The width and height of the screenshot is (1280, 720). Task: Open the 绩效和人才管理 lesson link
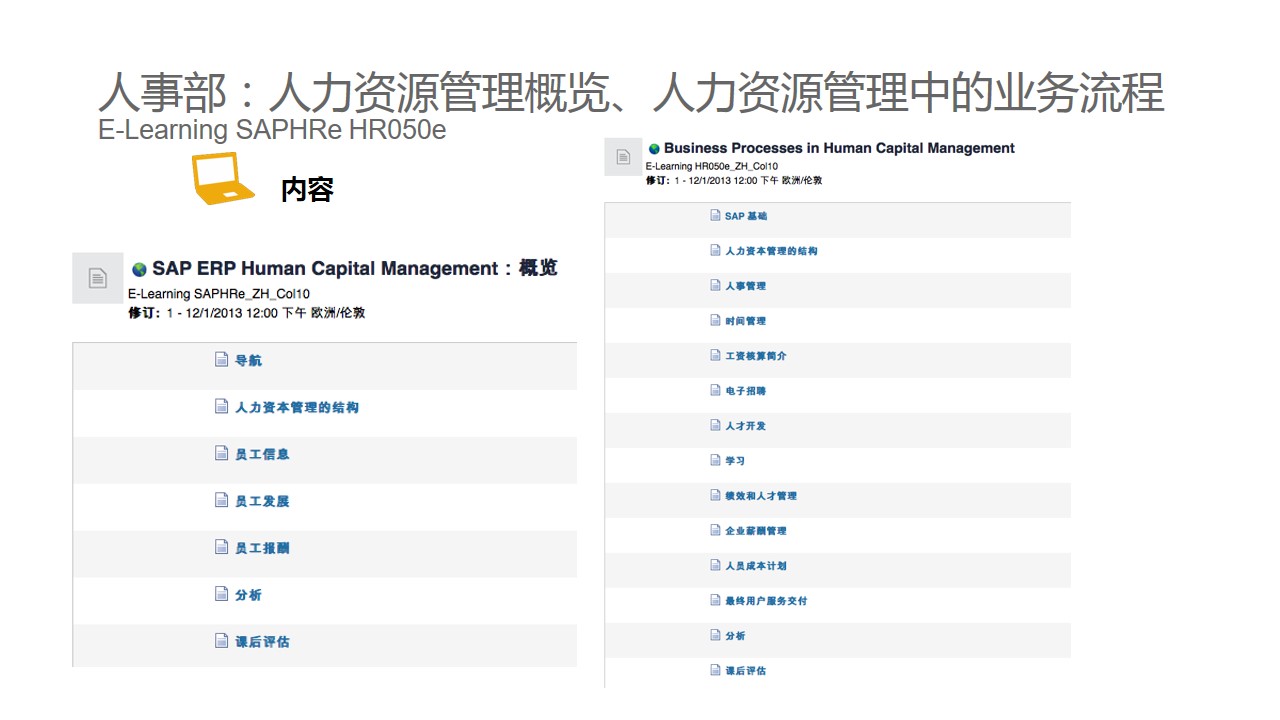[x=761, y=496]
